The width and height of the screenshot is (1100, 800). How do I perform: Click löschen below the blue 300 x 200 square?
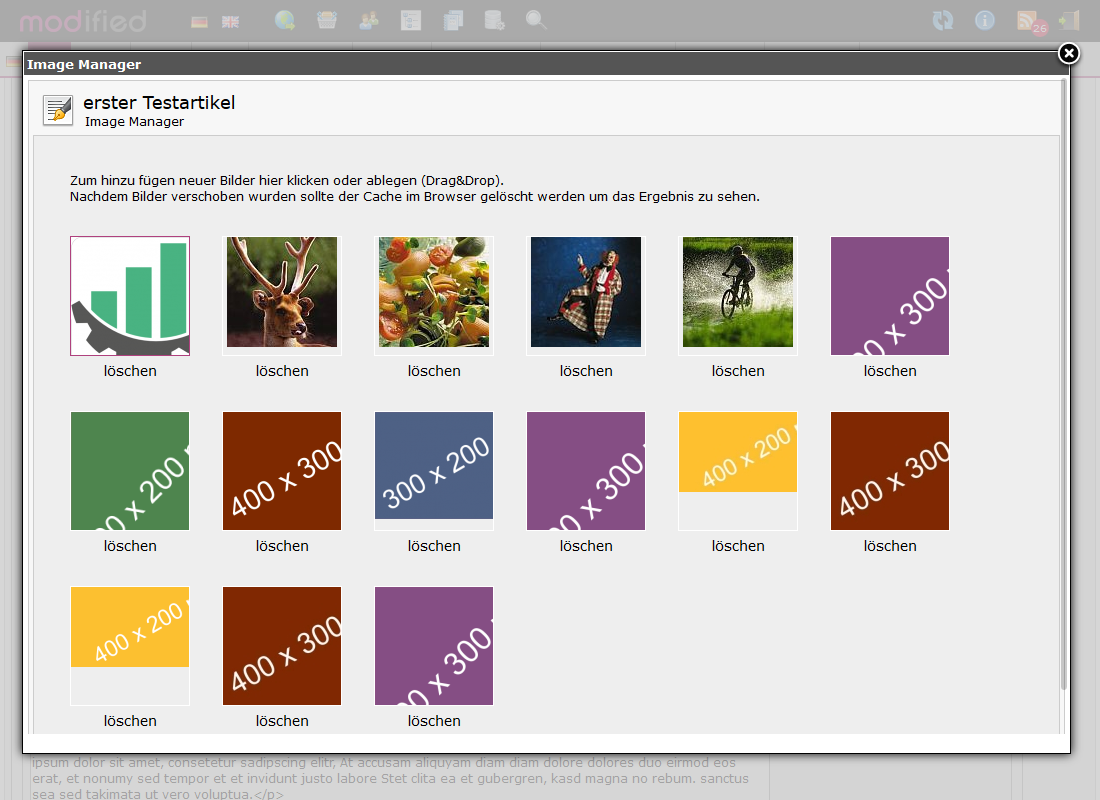pyautogui.click(x=433, y=545)
